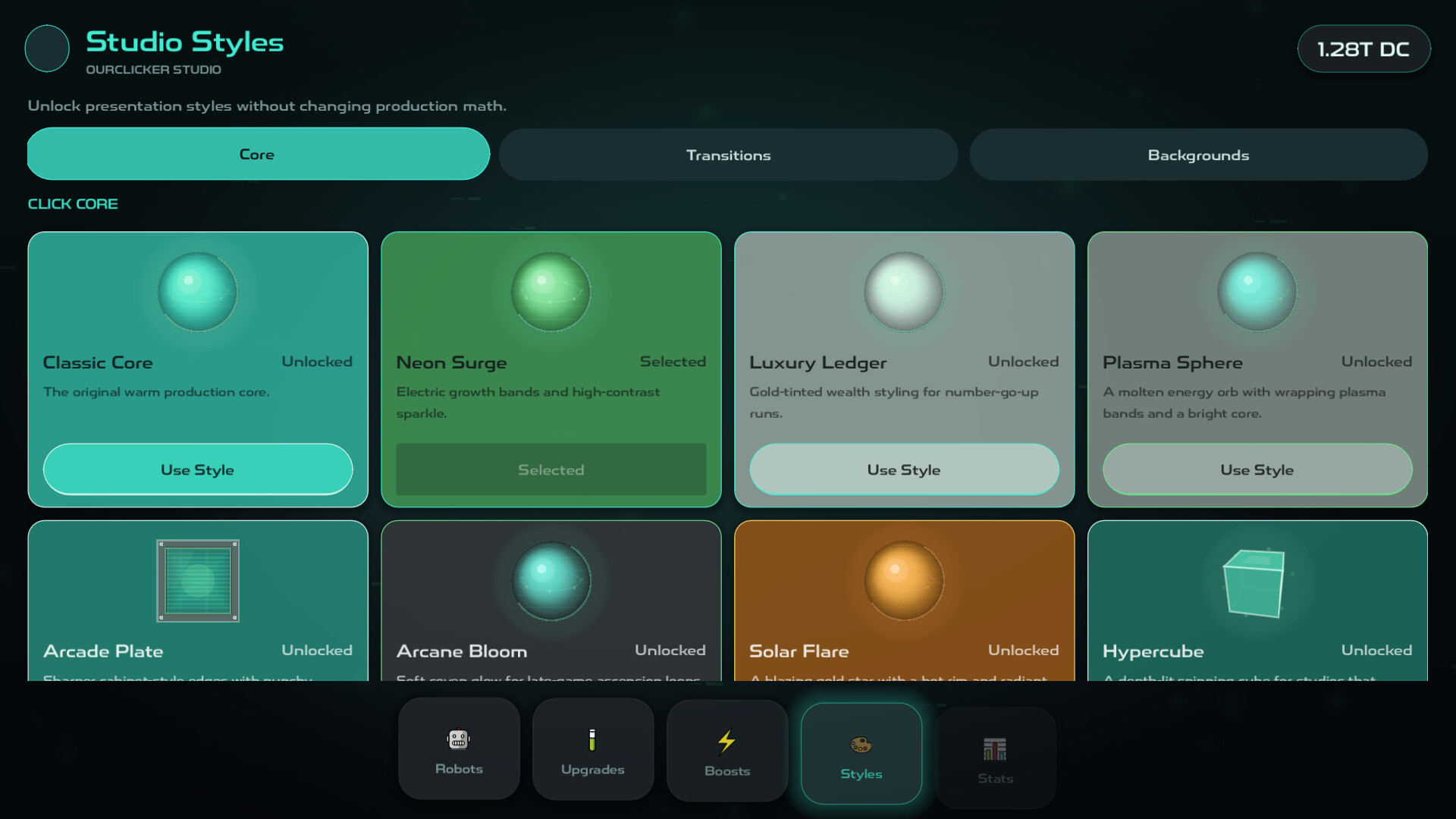This screenshot has width=1456, height=819.
Task: Select the Hypercube cube preview
Action: coord(1254,582)
